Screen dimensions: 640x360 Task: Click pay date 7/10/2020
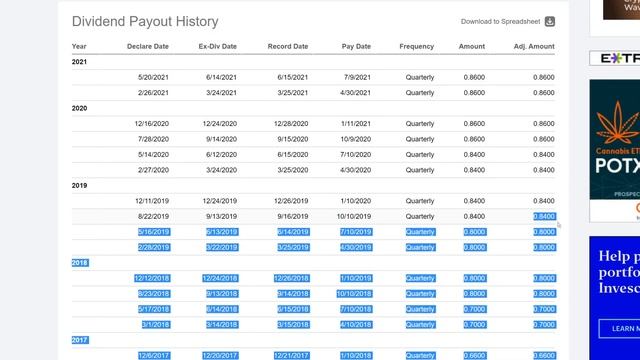356,155
